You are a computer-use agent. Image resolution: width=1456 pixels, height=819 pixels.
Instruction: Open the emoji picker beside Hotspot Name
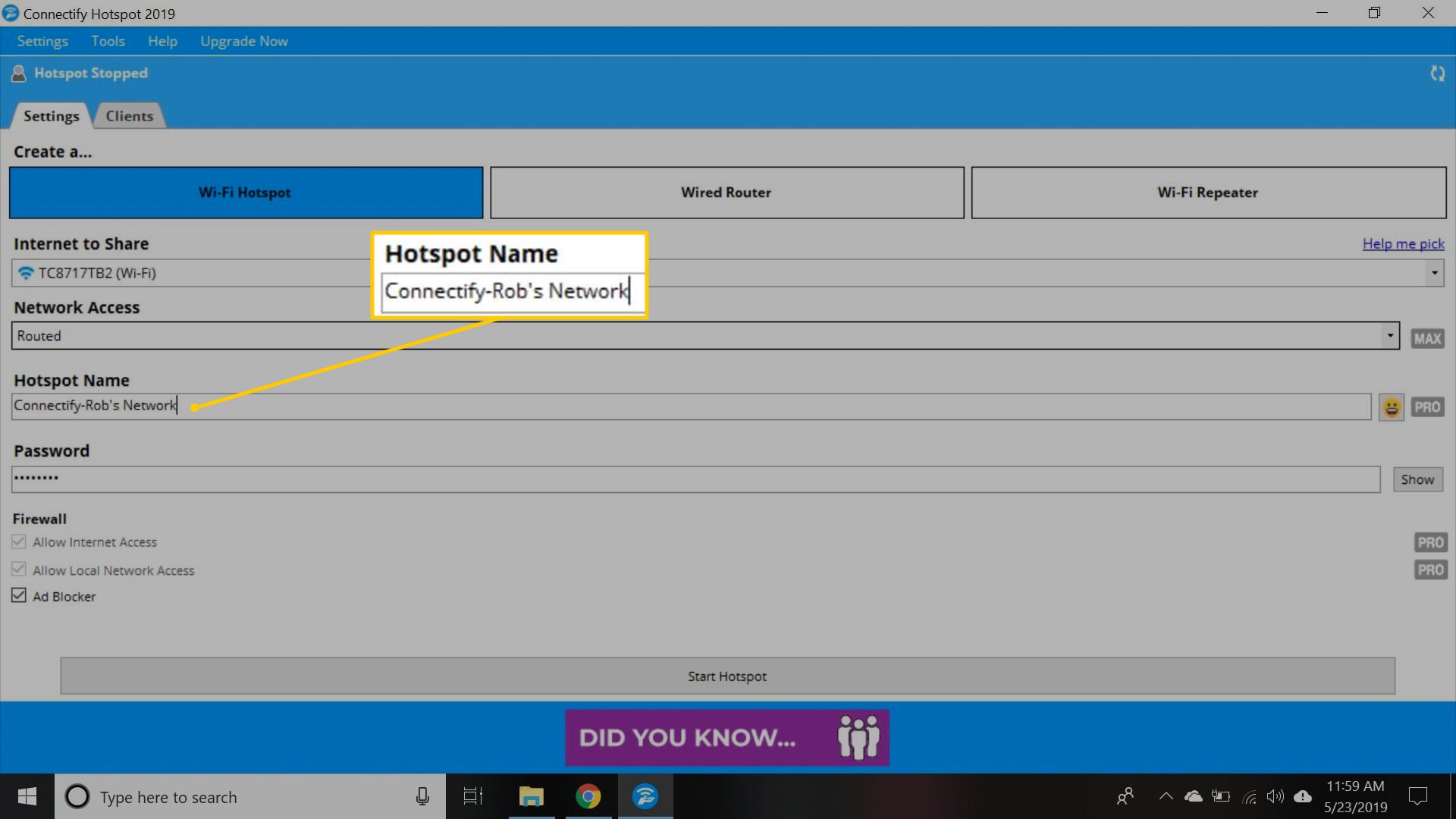tap(1391, 407)
